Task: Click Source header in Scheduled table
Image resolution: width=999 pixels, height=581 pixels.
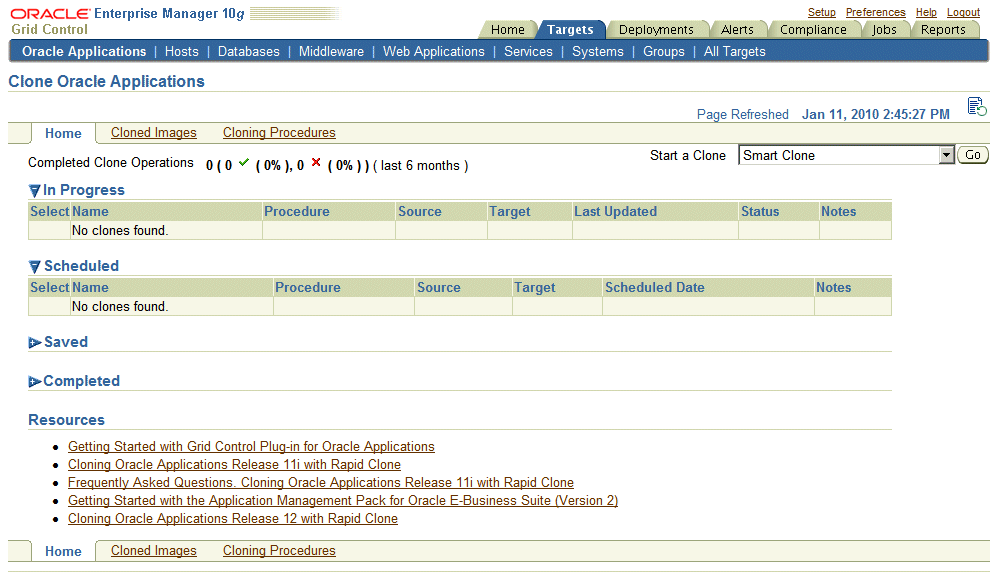Action: point(439,287)
